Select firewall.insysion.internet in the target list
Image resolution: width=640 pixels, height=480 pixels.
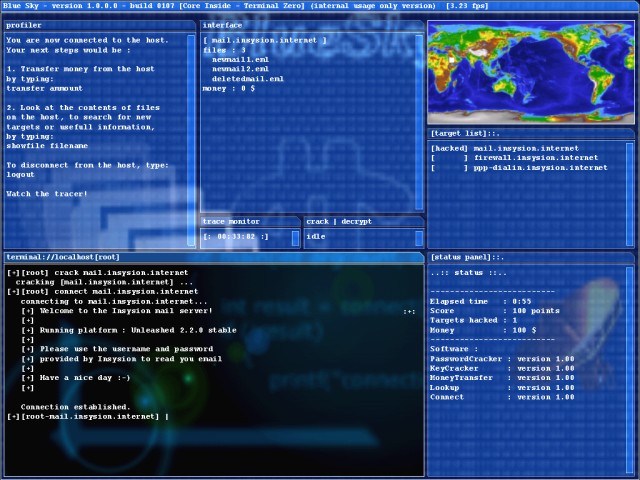514,158
